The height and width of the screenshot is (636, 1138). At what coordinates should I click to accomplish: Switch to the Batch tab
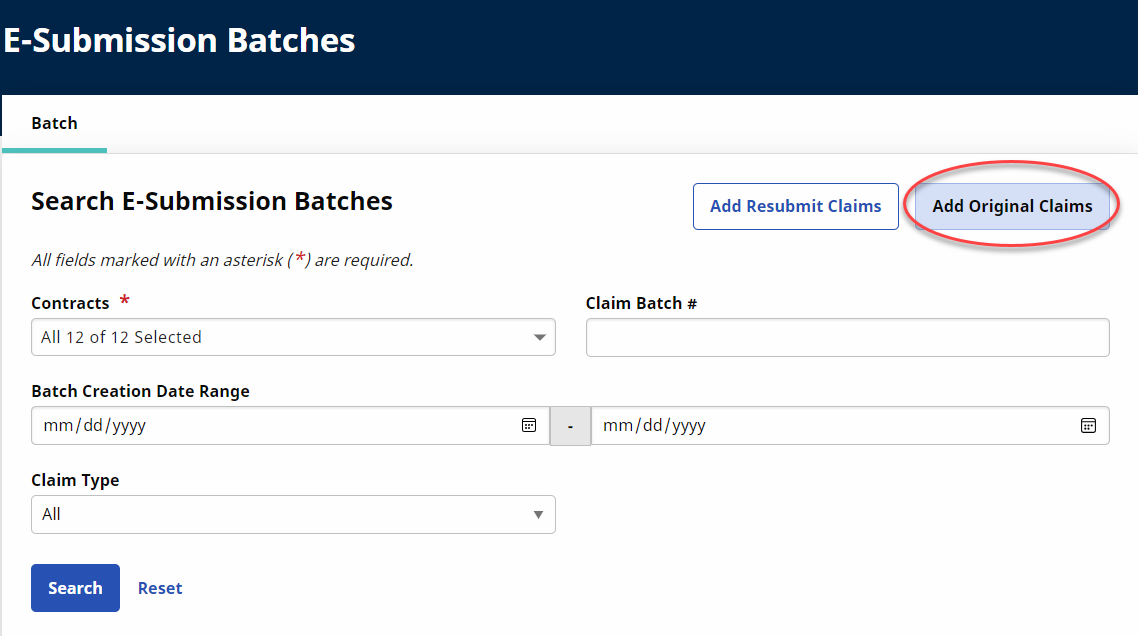click(55, 123)
